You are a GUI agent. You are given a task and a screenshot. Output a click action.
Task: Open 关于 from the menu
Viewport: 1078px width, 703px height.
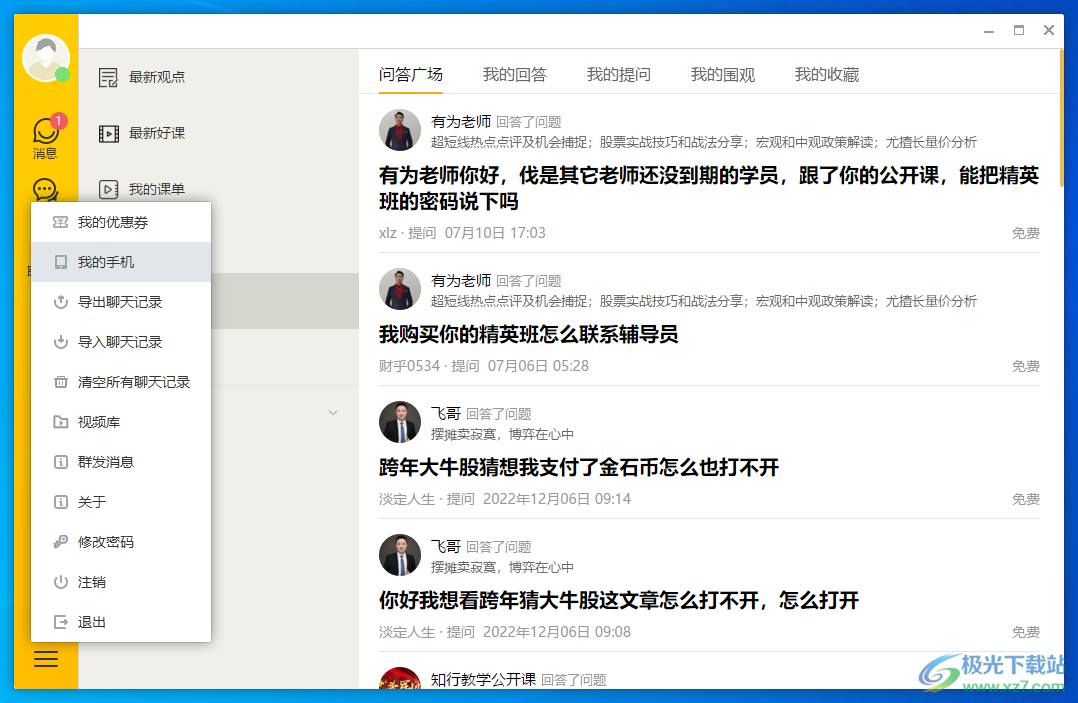click(121, 502)
